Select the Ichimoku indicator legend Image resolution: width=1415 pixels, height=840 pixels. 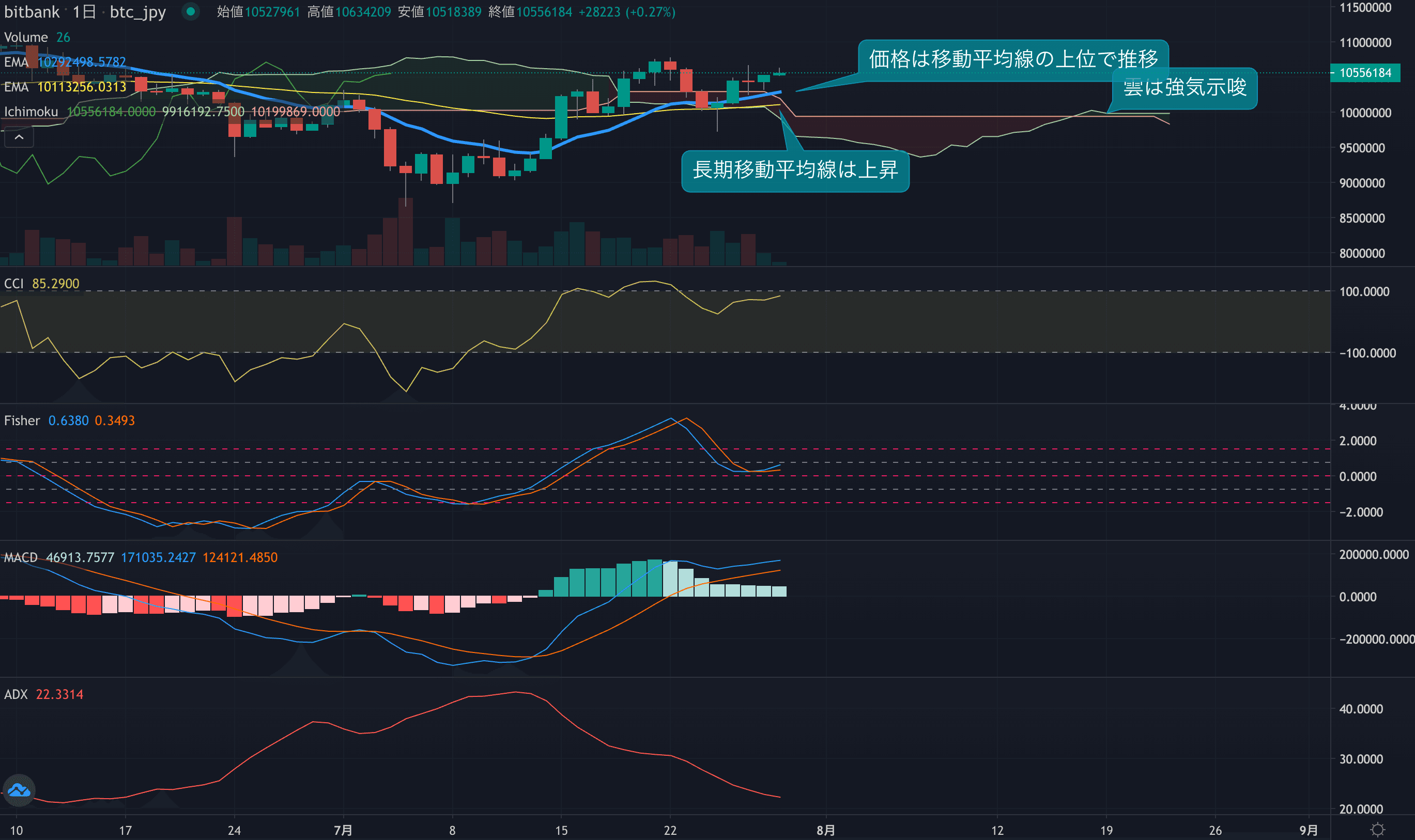point(31,112)
